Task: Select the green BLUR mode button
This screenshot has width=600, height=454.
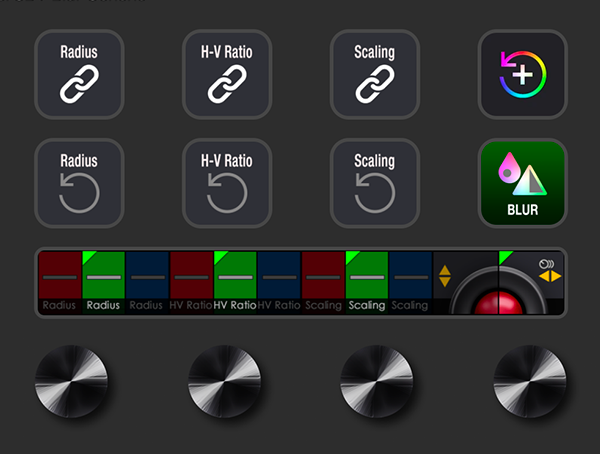Action: point(523,183)
